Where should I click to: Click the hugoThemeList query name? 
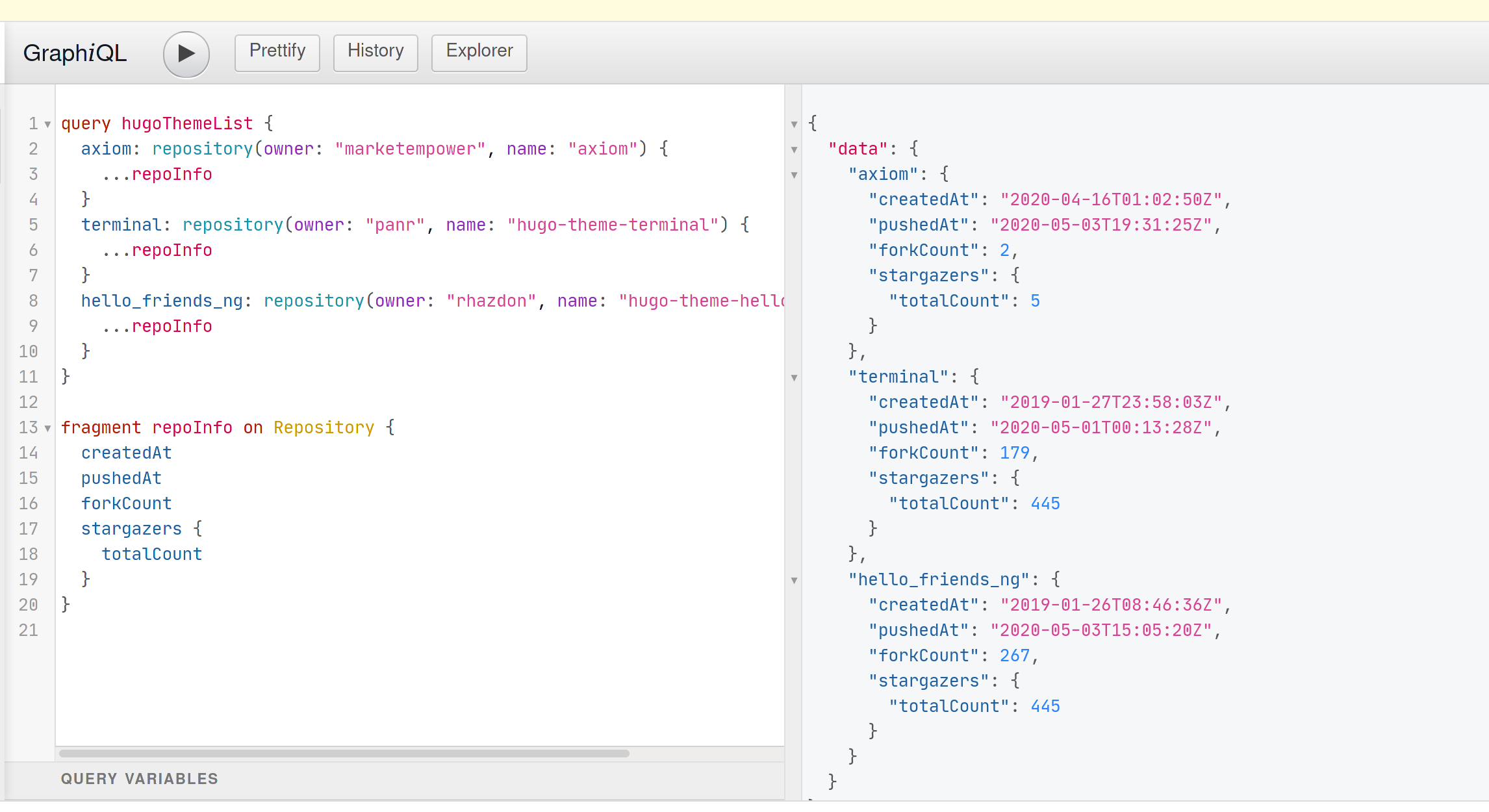click(187, 123)
